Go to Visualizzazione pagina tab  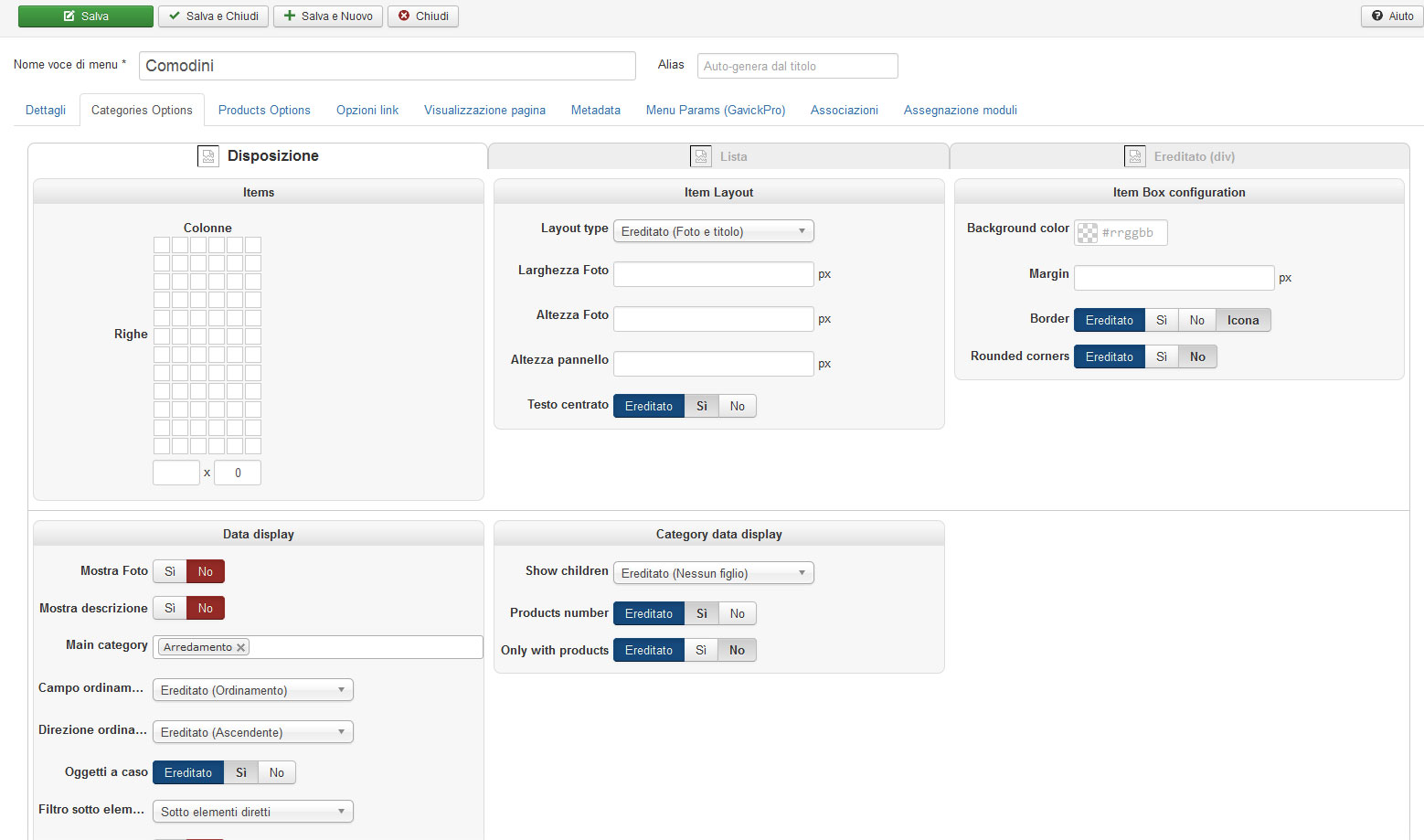[x=484, y=110]
